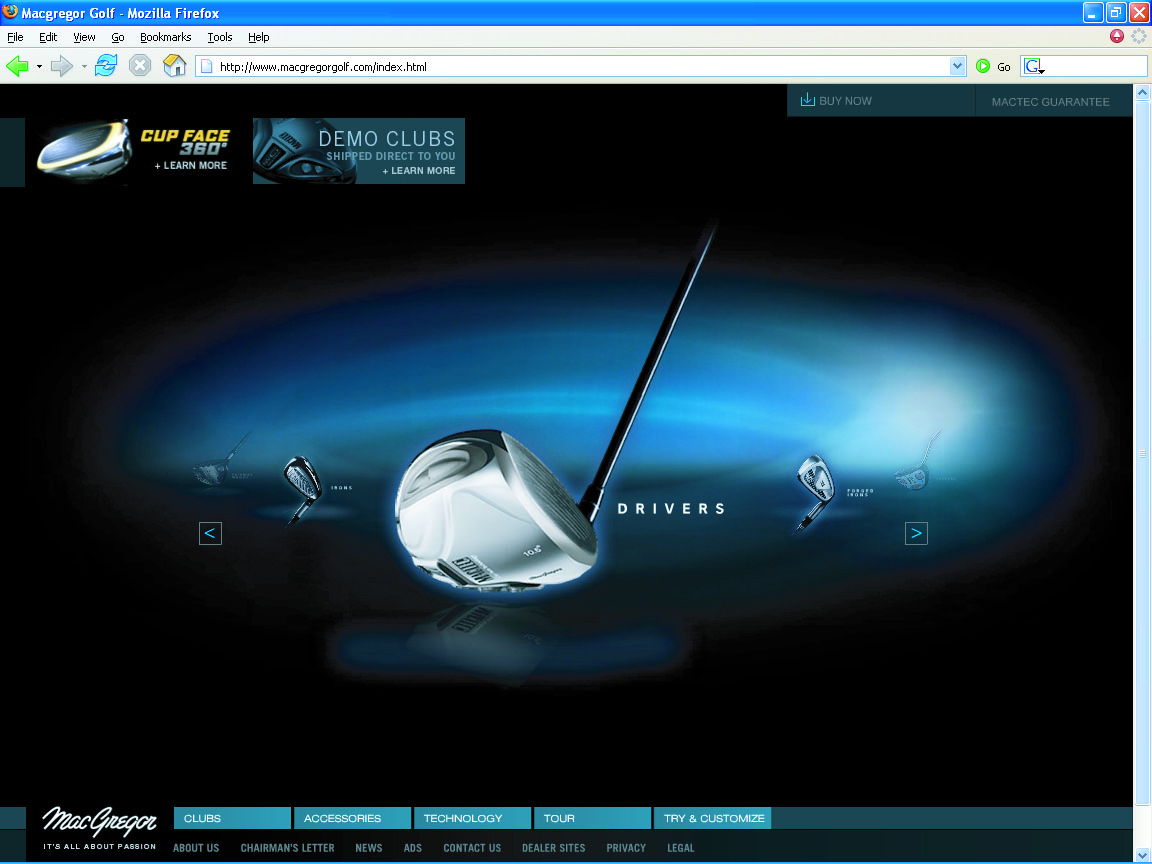
Task: Click the scrollbar up arrow
Action: (x=1142, y=93)
